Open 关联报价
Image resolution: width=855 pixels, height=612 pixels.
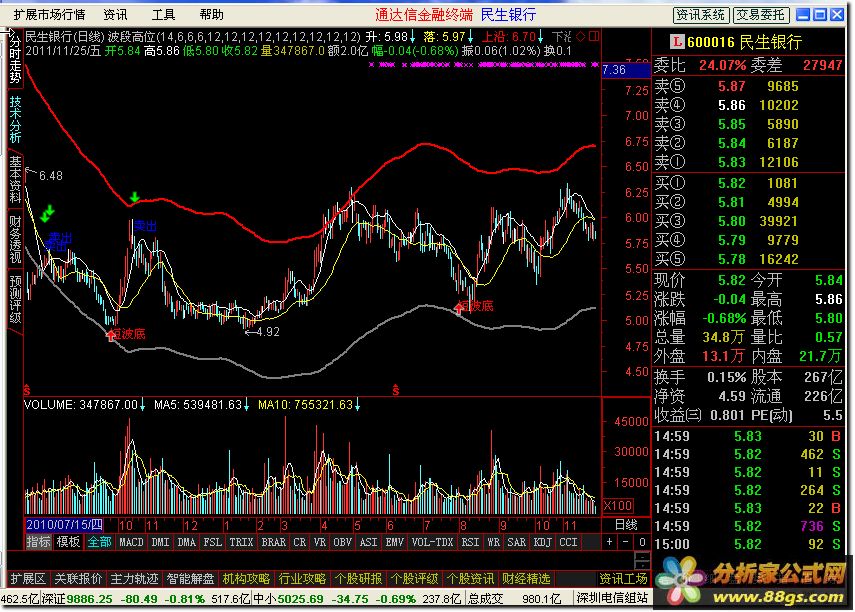click(x=79, y=579)
